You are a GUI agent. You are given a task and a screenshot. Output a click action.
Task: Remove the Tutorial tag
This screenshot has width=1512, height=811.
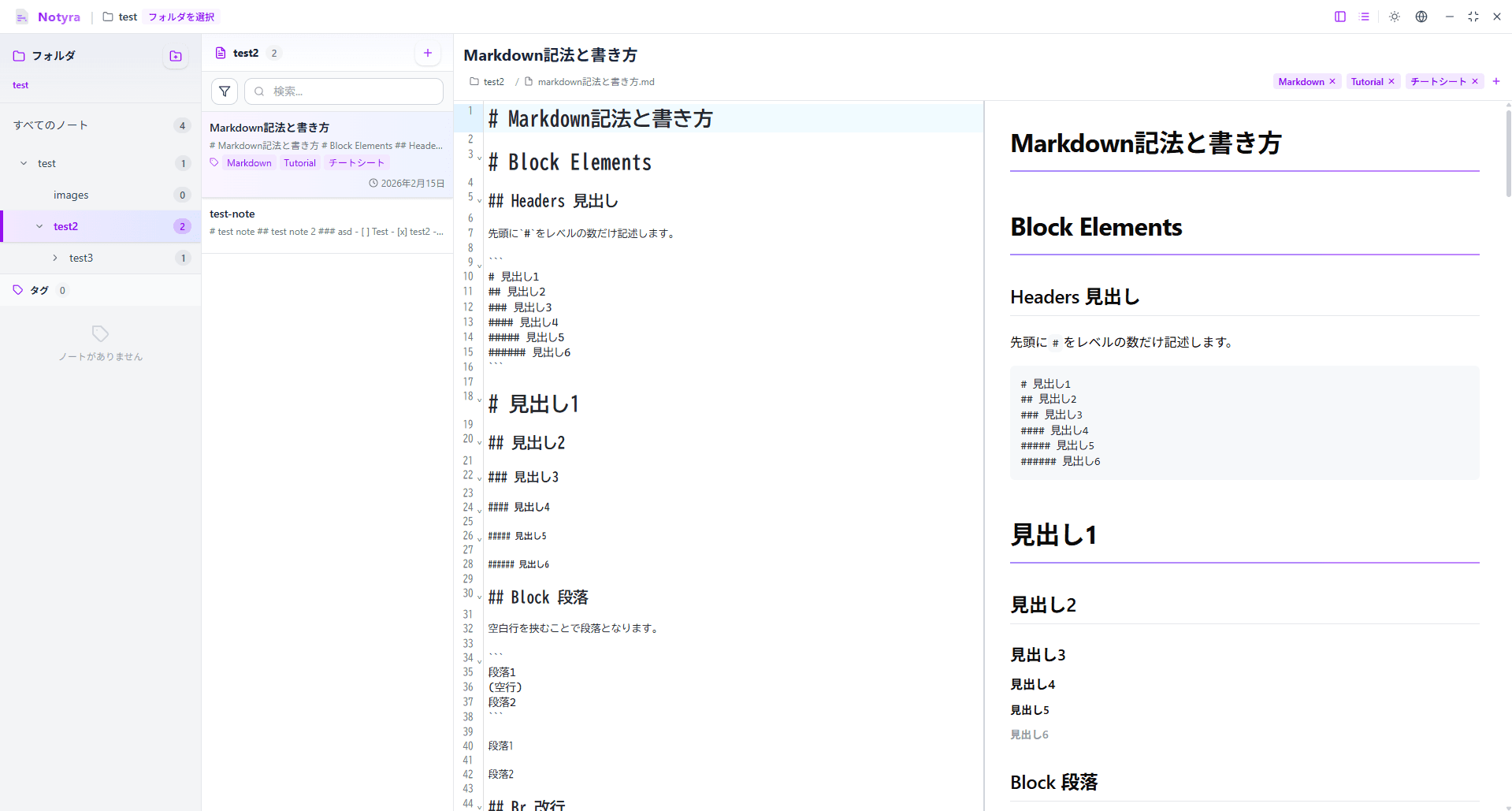(x=1391, y=81)
